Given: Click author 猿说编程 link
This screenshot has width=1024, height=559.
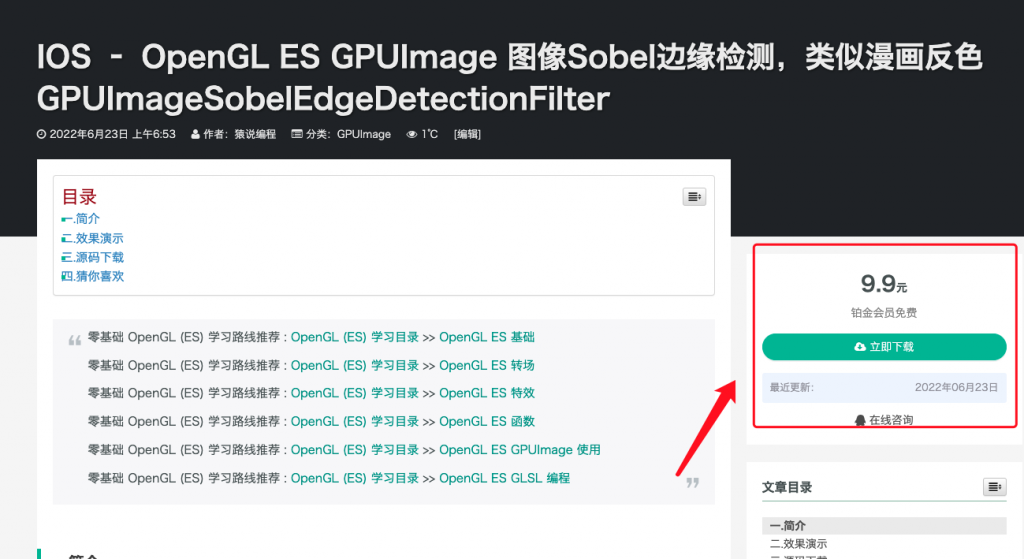Looking at the screenshot, I should (x=255, y=134).
